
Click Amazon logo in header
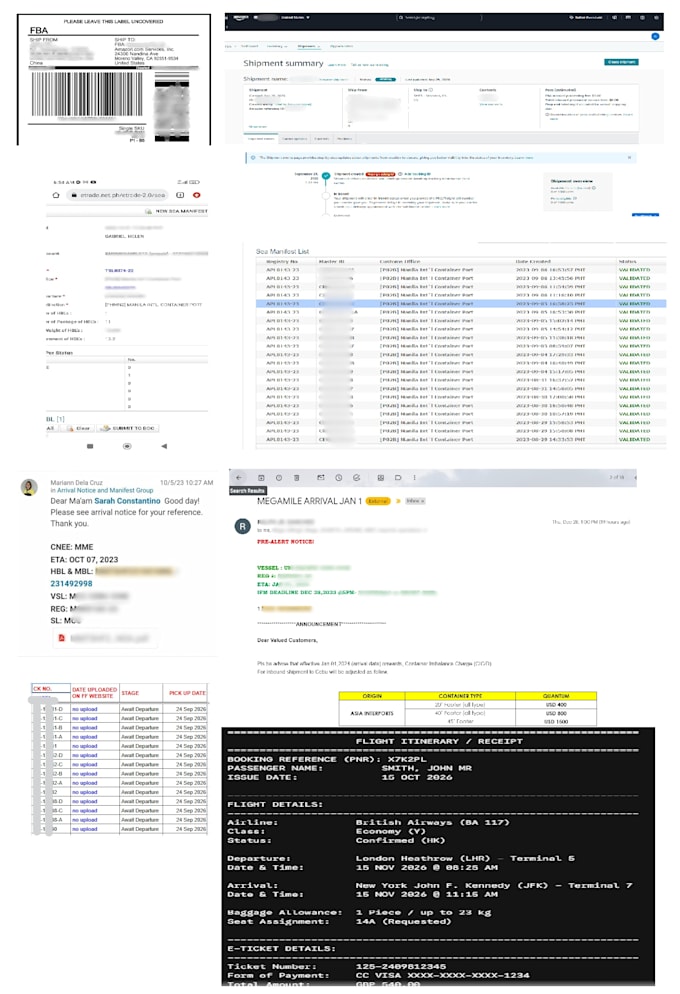click(x=241, y=18)
